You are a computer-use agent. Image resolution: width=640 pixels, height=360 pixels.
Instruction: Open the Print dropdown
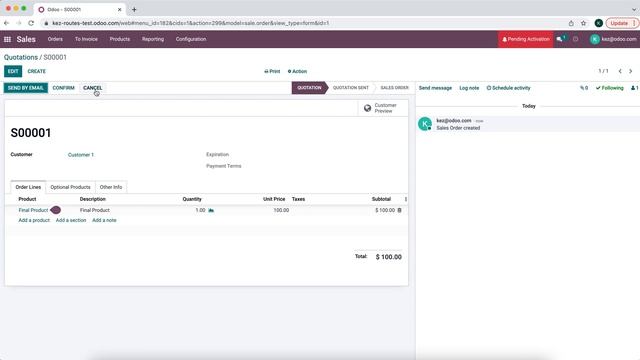272,71
